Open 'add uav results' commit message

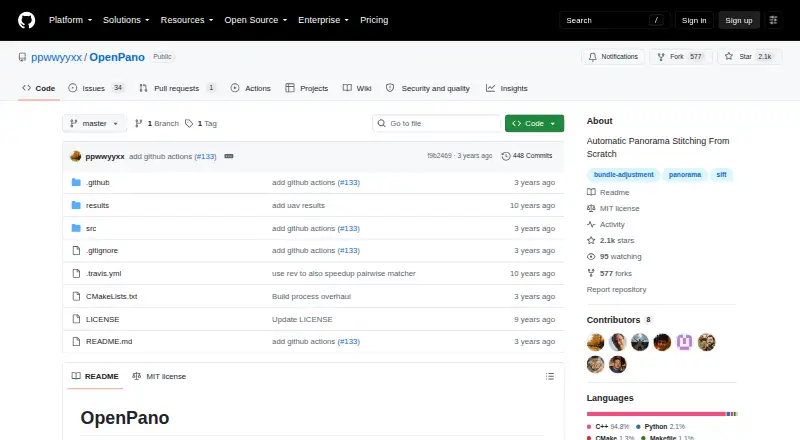(298, 205)
